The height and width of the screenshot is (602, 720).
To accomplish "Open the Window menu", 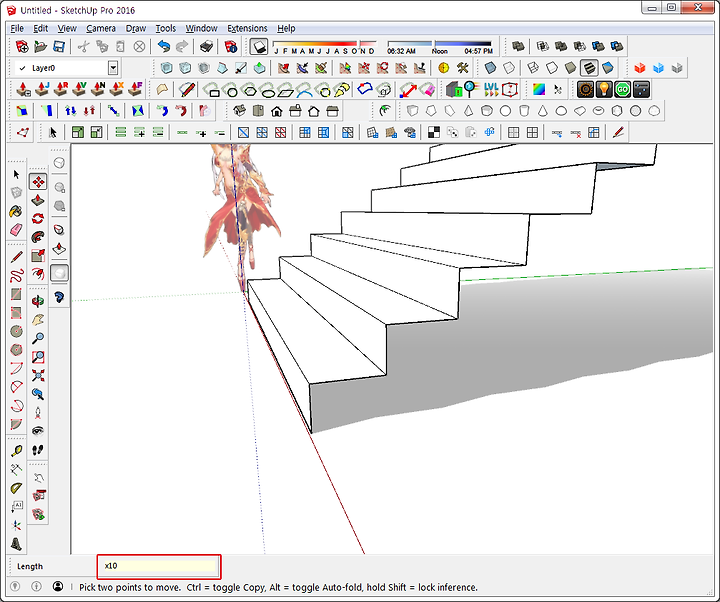I will point(201,28).
